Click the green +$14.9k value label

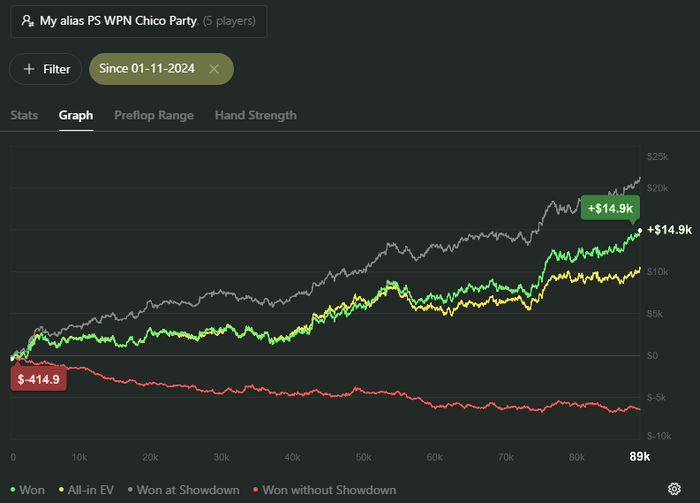click(x=610, y=208)
